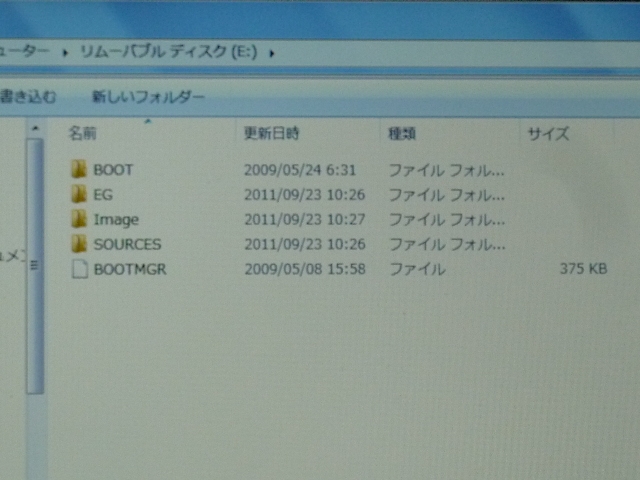Click the BOOT row type ファイル フォル...
640x480 pixels.
[447, 171]
